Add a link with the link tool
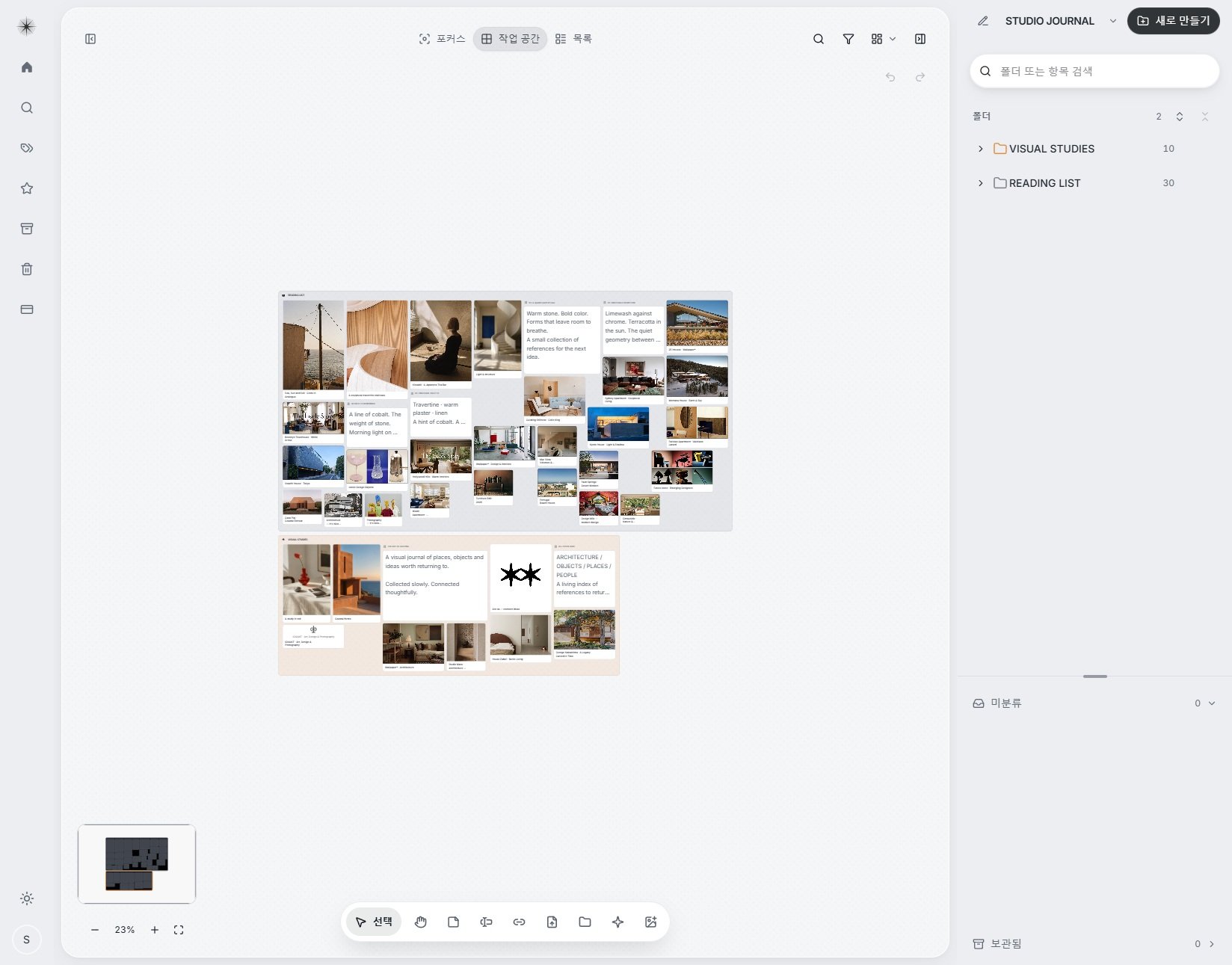This screenshot has width=1232, height=965. 519,922
